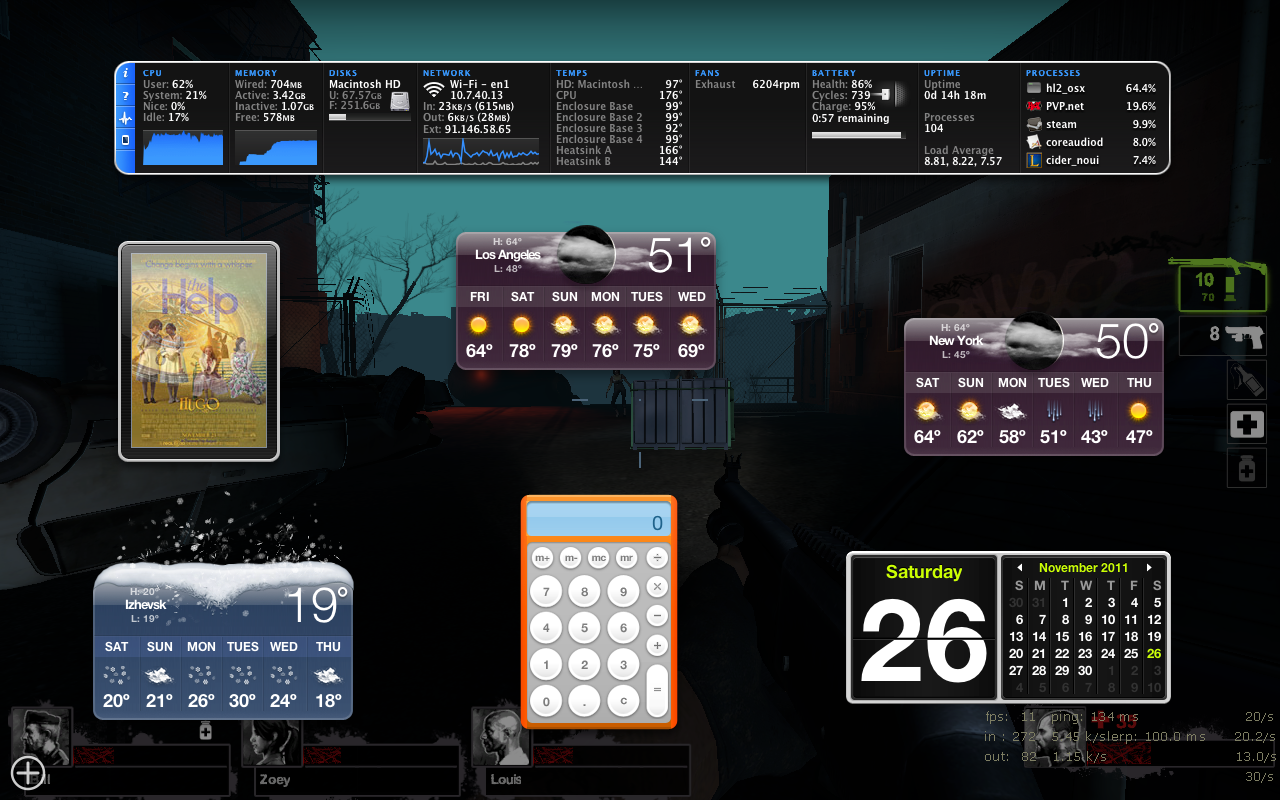Click the New York city name
Viewport: 1280px width, 800px height.
point(956,341)
